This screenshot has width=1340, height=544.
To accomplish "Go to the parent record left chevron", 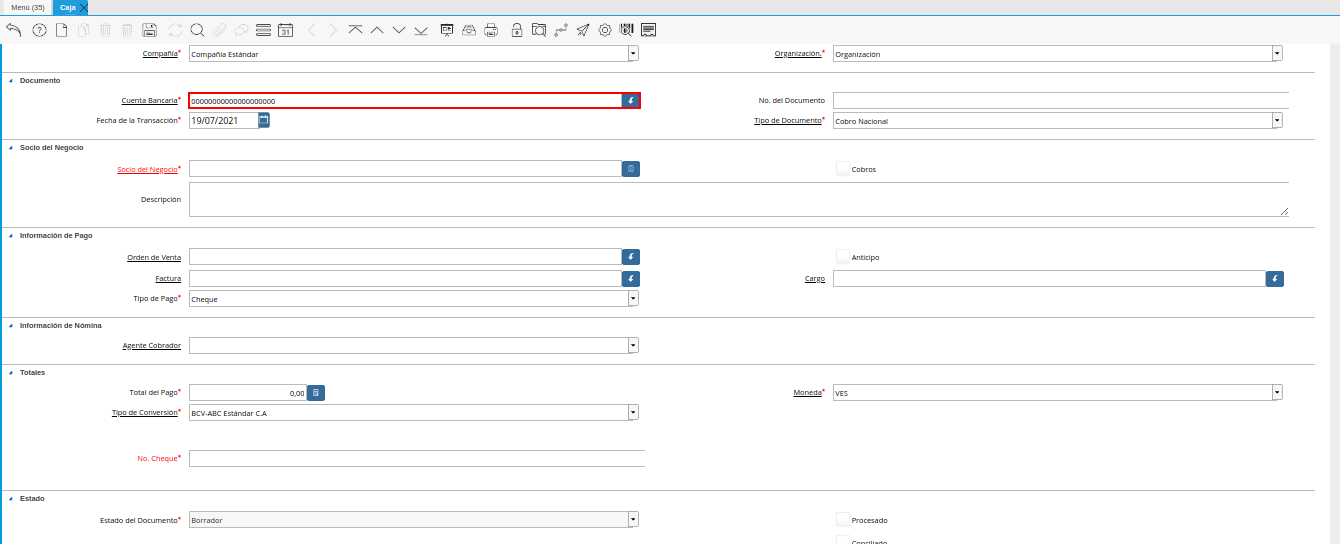I will pyautogui.click(x=311, y=30).
